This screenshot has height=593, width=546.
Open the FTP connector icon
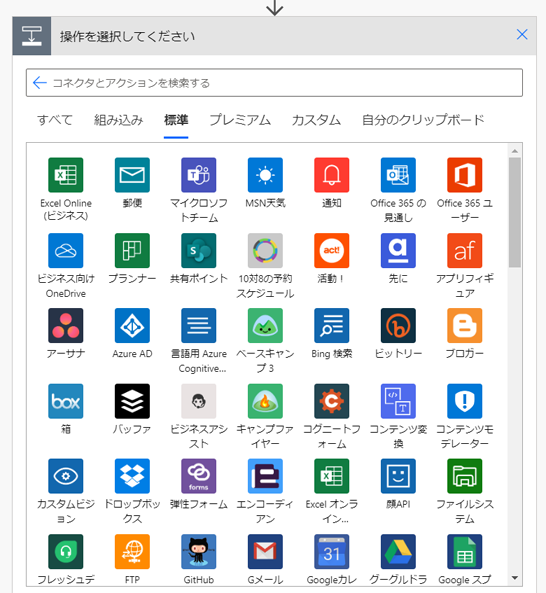[x=132, y=552]
